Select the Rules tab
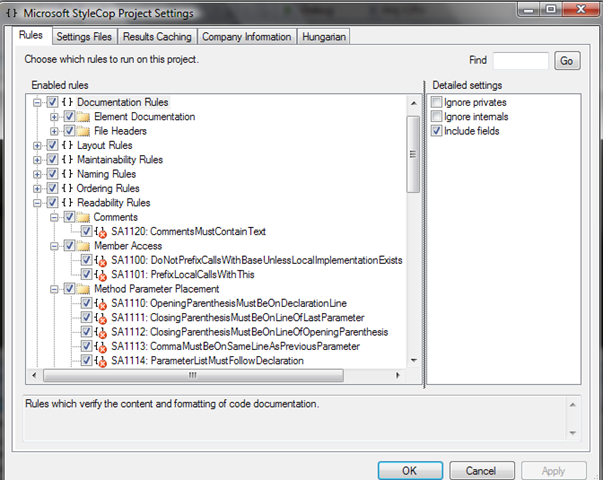This screenshot has height=480, width=603. (31, 35)
